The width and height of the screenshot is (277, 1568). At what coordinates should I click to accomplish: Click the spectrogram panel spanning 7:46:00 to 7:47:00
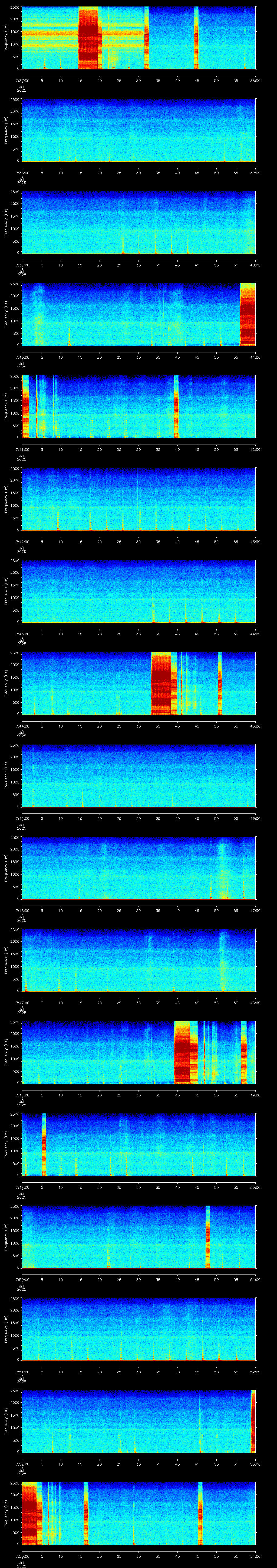(138, 869)
